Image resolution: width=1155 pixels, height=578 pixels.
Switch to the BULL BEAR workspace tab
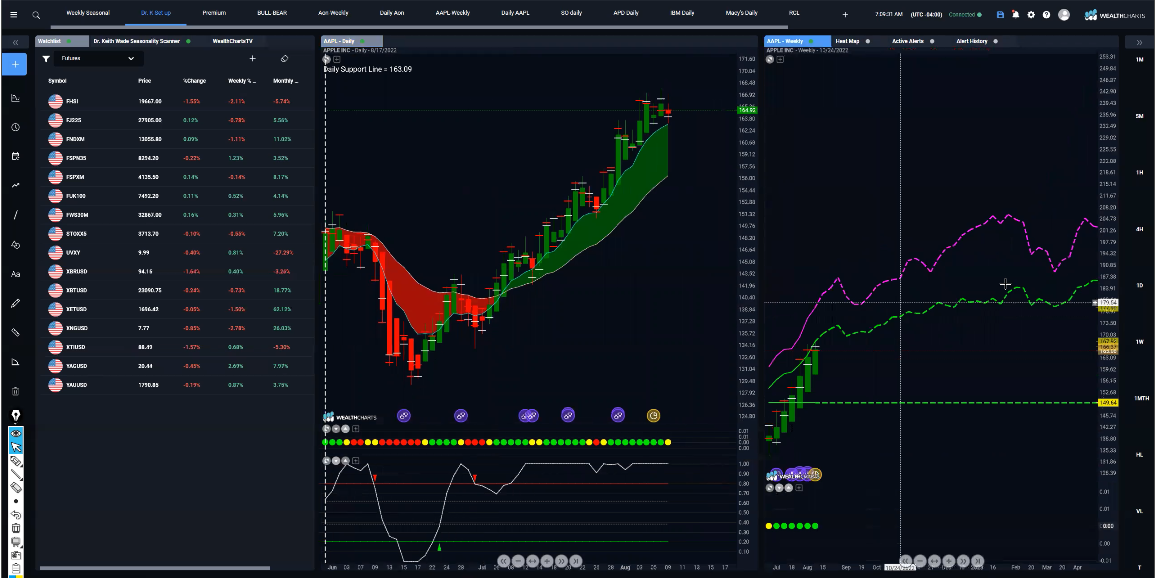point(272,13)
